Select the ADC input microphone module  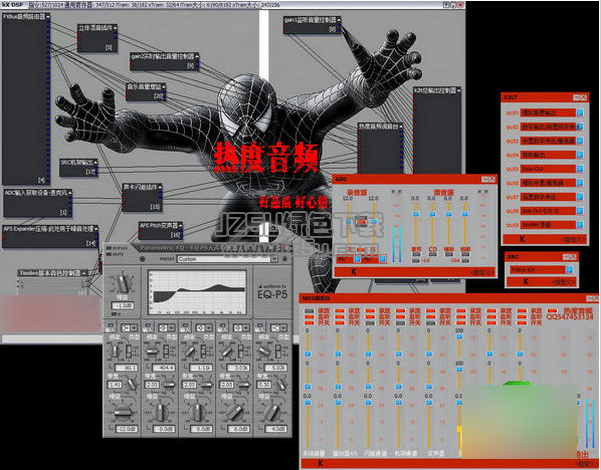pyautogui.click(x=38, y=203)
